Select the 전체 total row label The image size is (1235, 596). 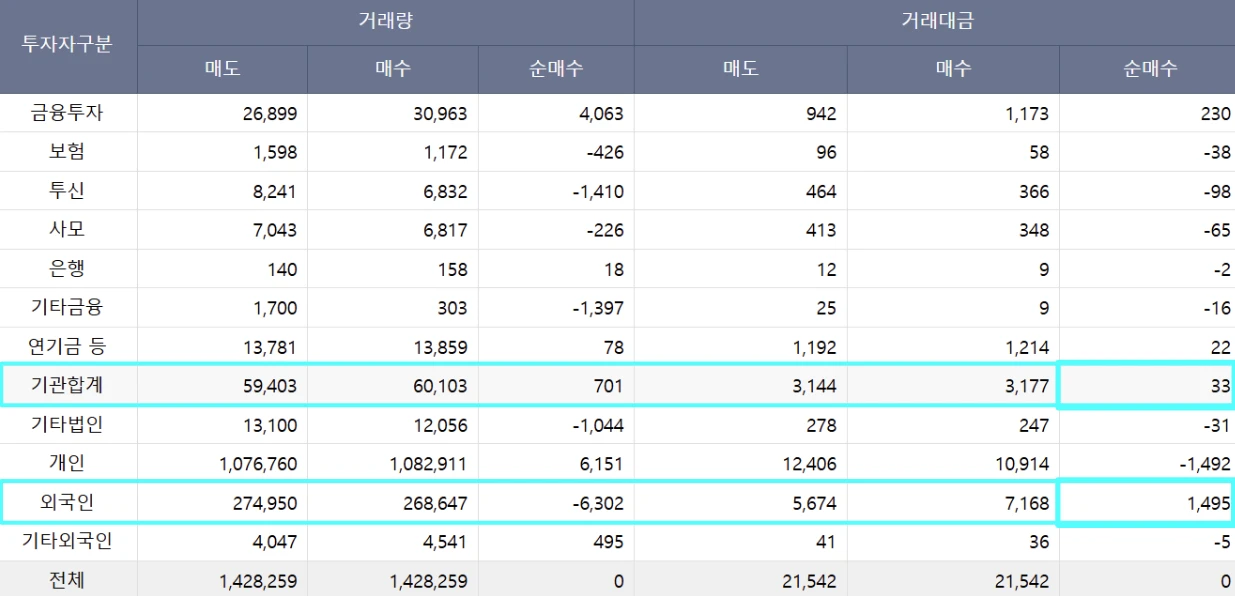pos(67,580)
